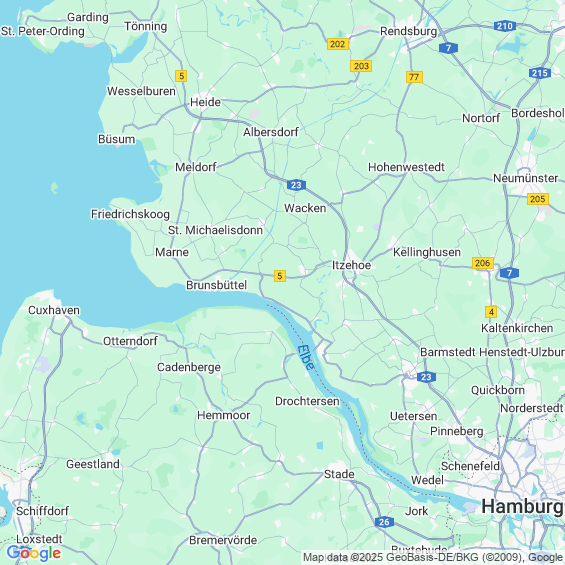
Task: Click the Brunsbüttel place label
Action: click(x=216, y=285)
